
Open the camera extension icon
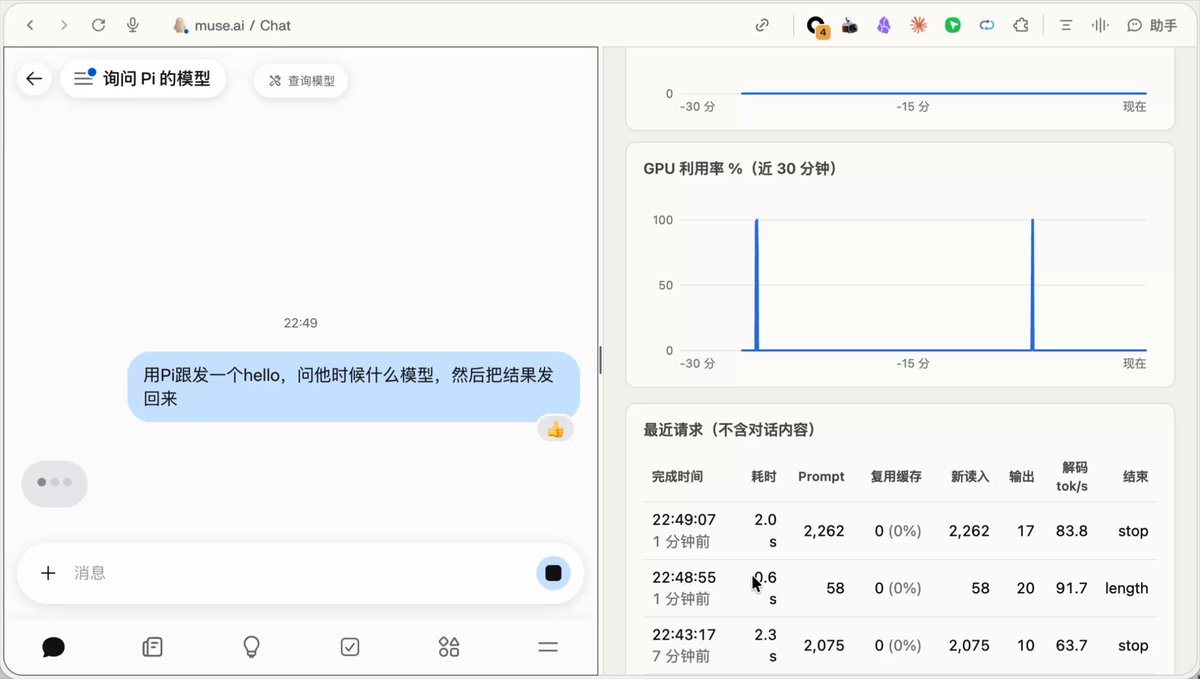click(x=850, y=25)
